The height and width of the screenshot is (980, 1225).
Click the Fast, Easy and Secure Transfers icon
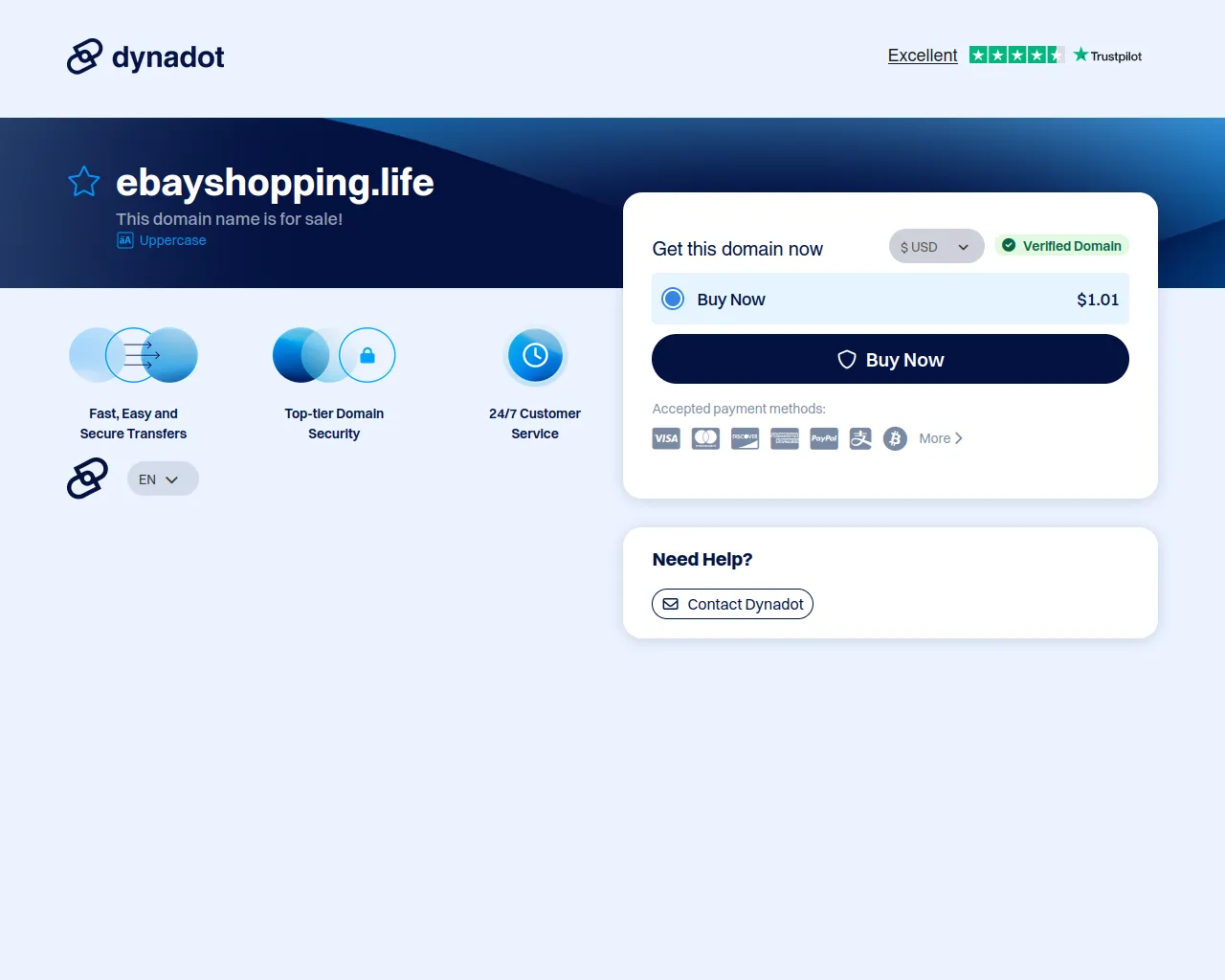(133, 355)
